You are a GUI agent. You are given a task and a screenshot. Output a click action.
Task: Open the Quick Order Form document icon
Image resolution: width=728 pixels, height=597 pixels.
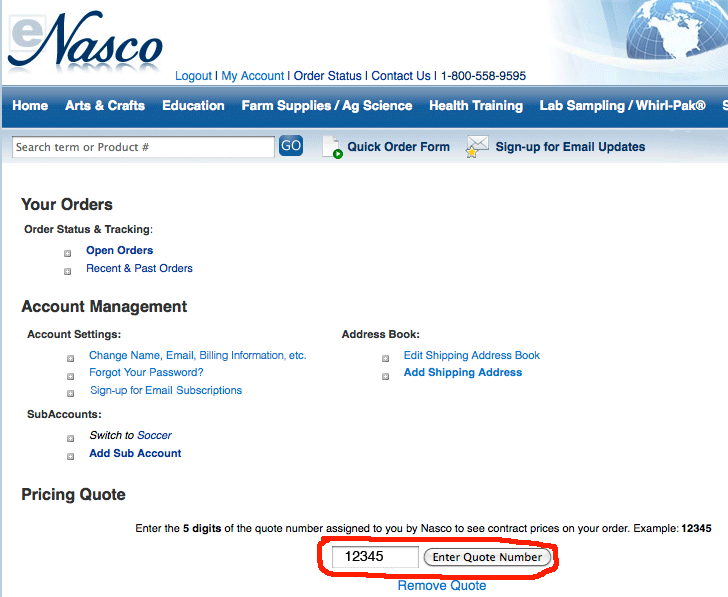tap(332, 147)
